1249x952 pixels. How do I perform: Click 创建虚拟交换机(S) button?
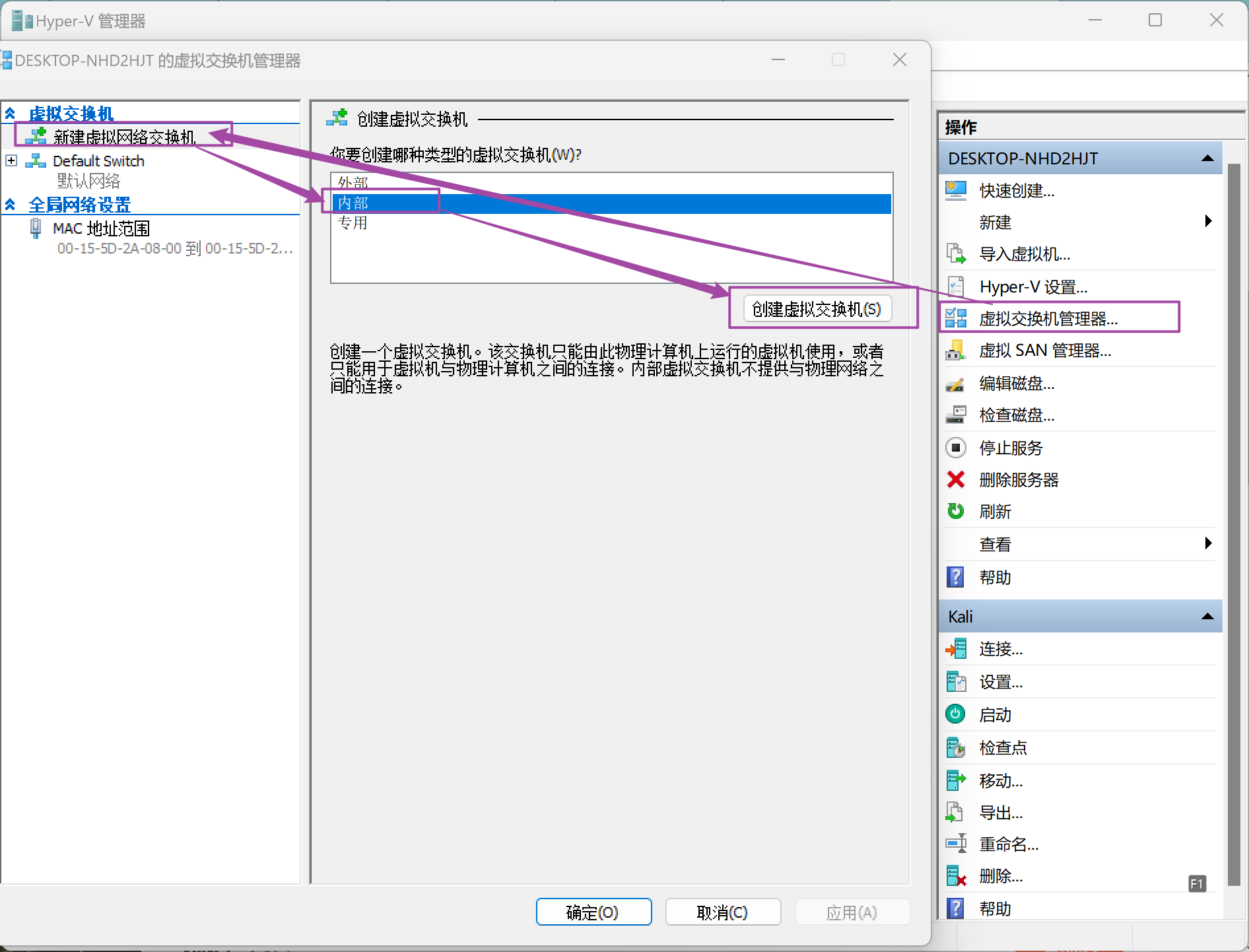click(817, 309)
